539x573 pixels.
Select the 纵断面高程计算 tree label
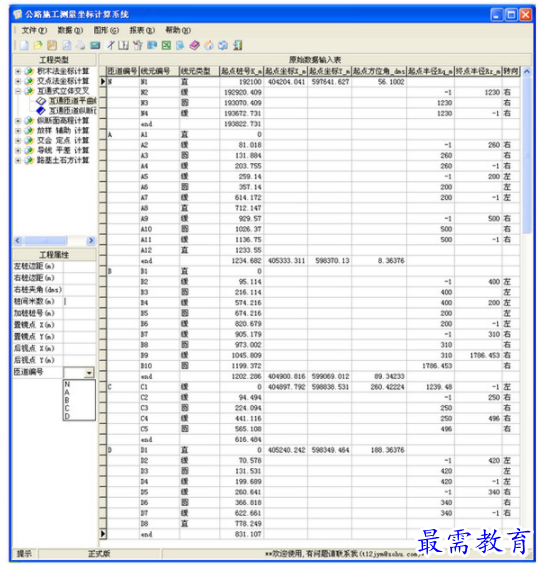(x=63, y=121)
